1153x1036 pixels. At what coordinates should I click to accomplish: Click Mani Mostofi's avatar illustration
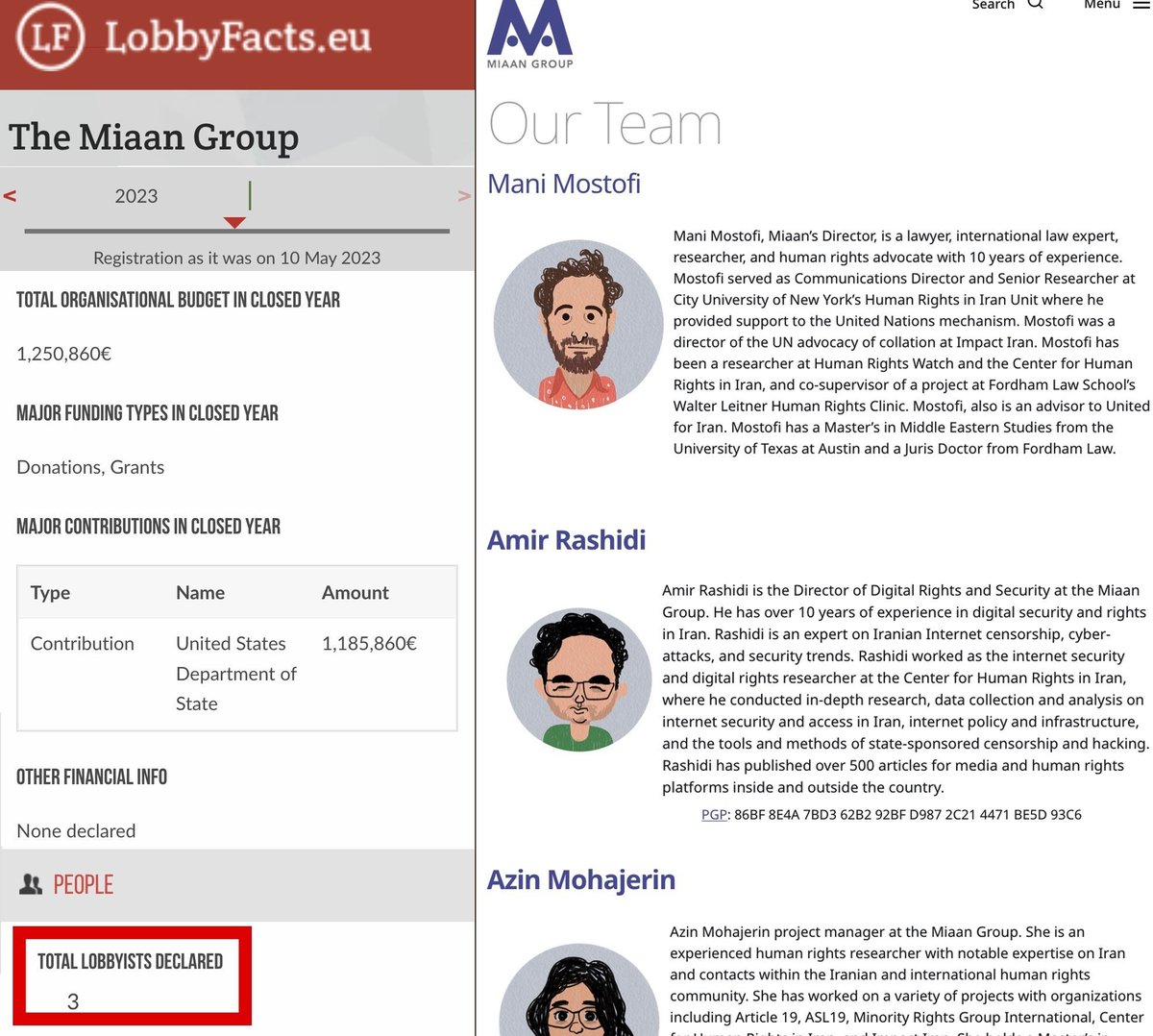[x=577, y=324]
